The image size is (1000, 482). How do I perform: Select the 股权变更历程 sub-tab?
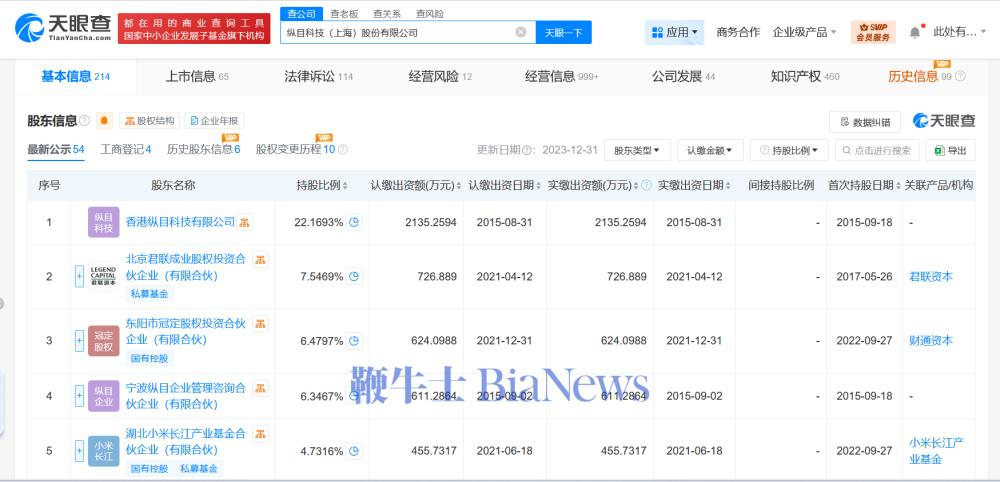[x=295, y=150]
